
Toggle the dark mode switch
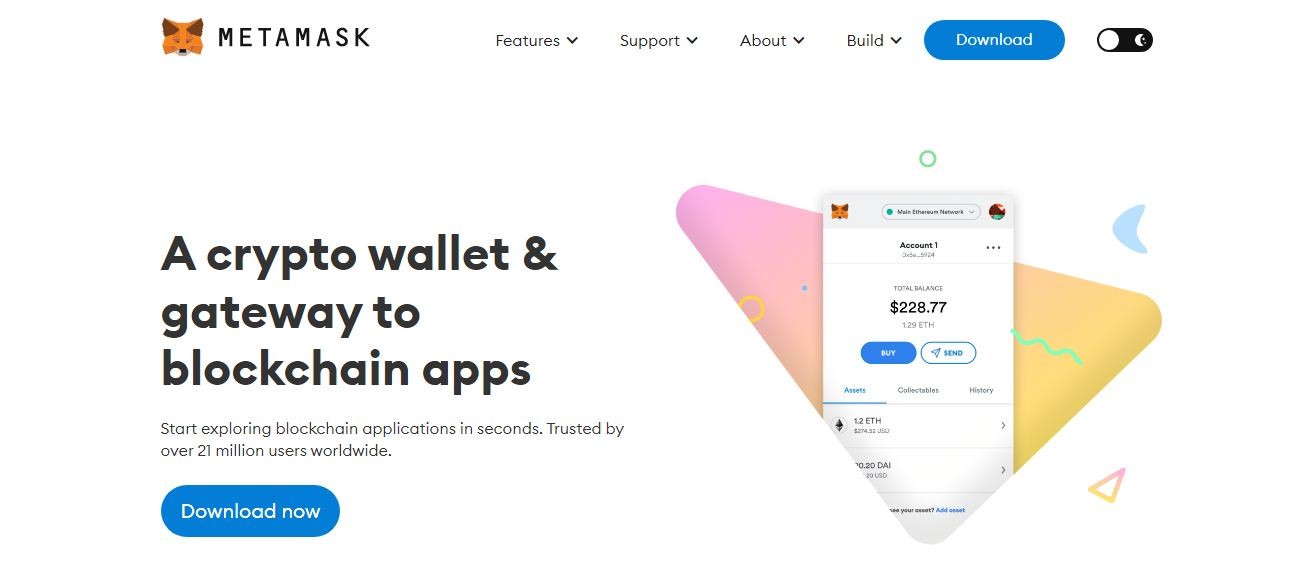[1125, 40]
